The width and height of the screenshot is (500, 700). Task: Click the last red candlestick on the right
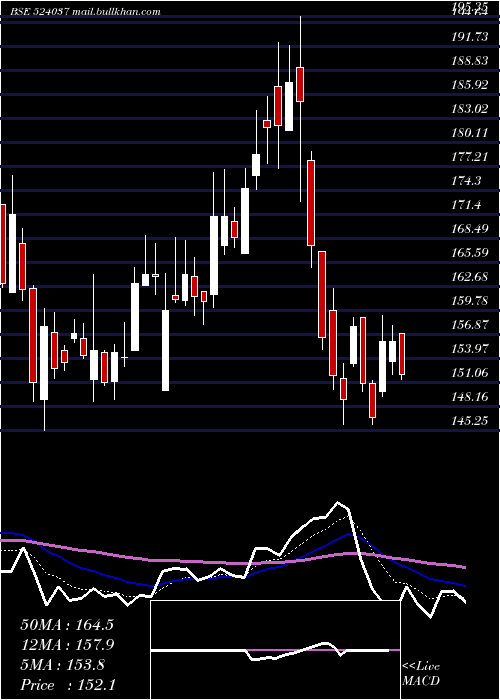pos(402,354)
